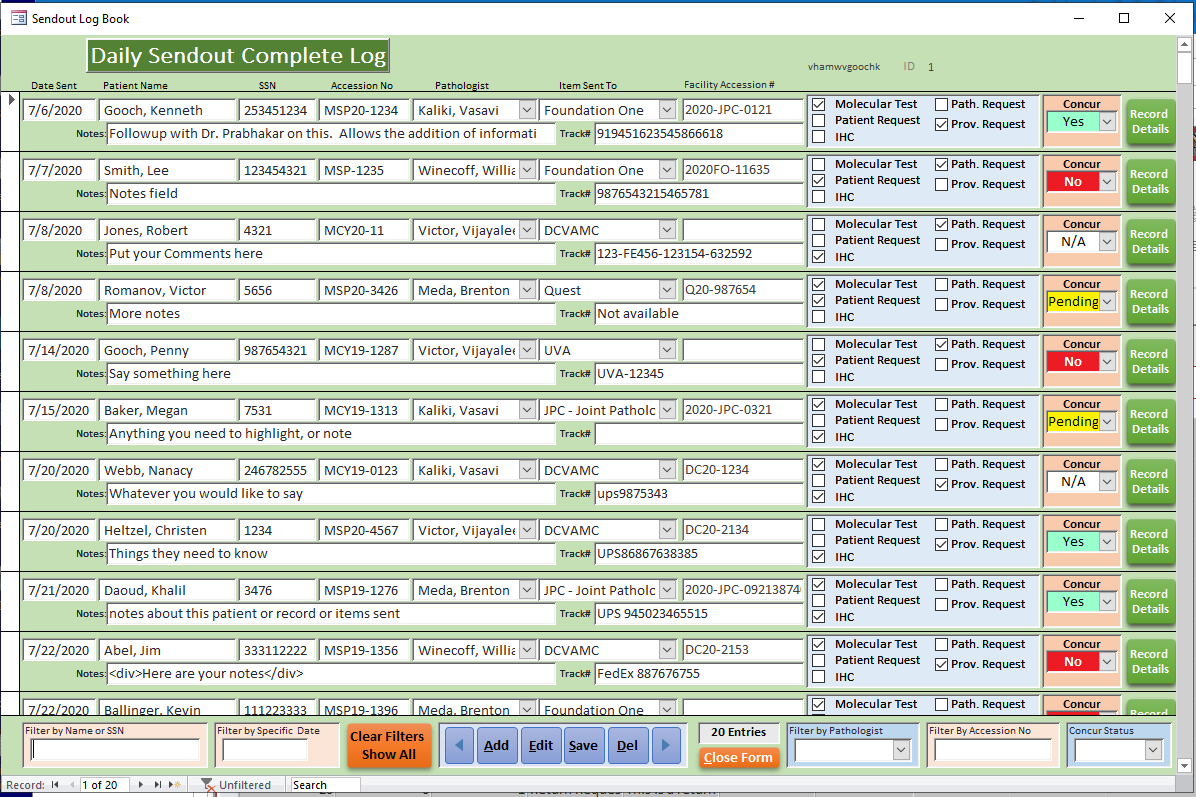The image size is (1196, 797).
Task: Expand the Filter by Pathologist combo box
Action: point(901,750)
